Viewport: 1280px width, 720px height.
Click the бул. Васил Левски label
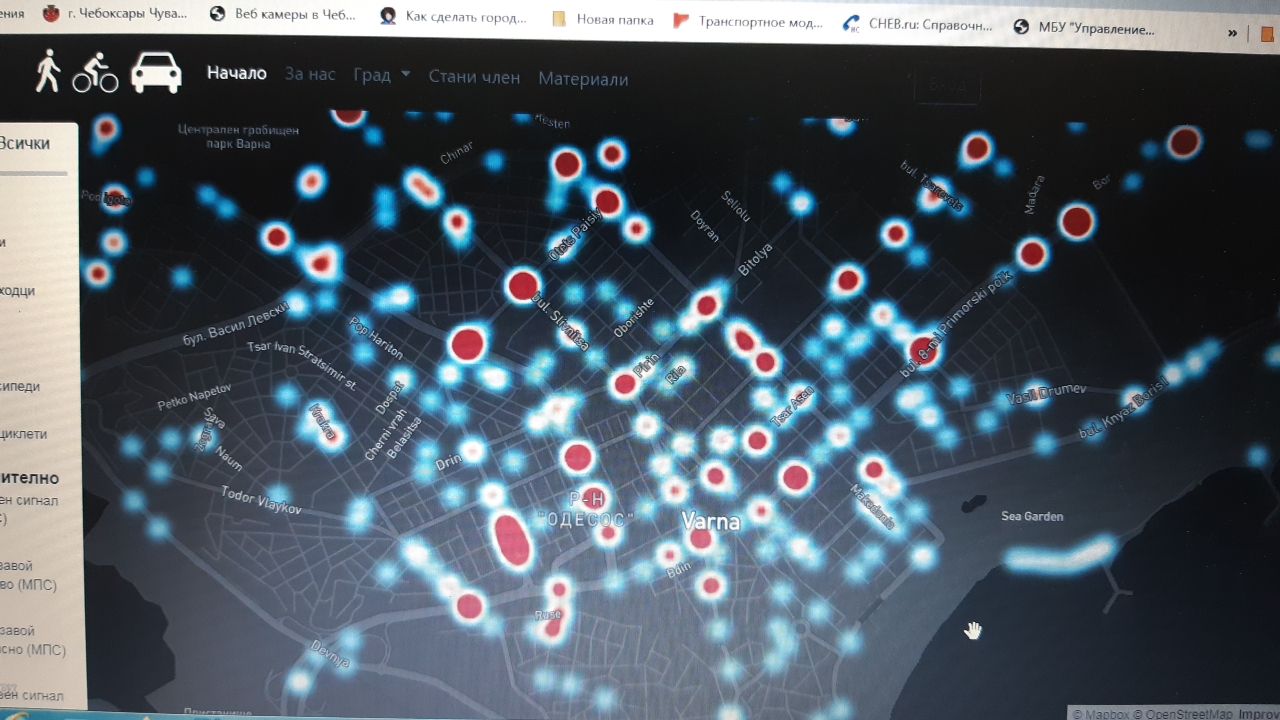click(237, 325)
